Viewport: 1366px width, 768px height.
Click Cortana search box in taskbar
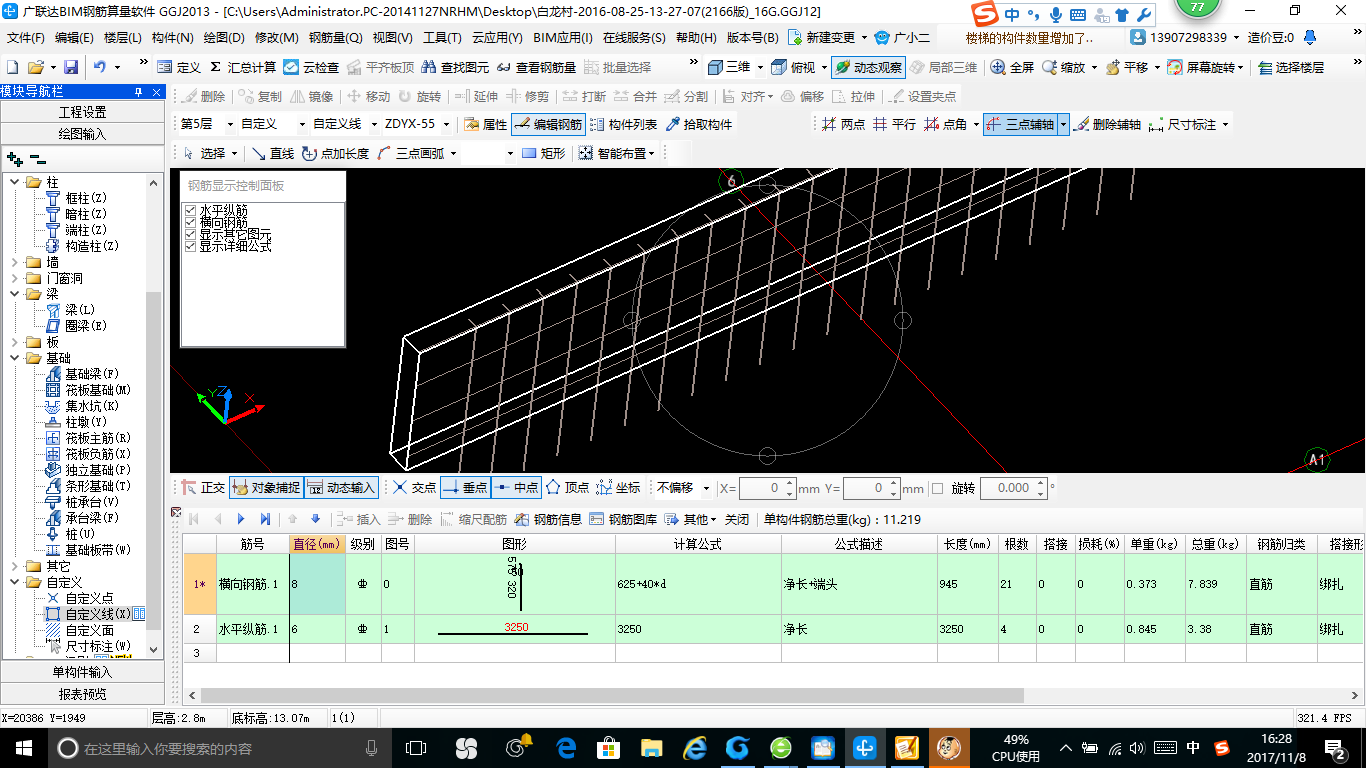pyautogui.click(x=218, y=747)
